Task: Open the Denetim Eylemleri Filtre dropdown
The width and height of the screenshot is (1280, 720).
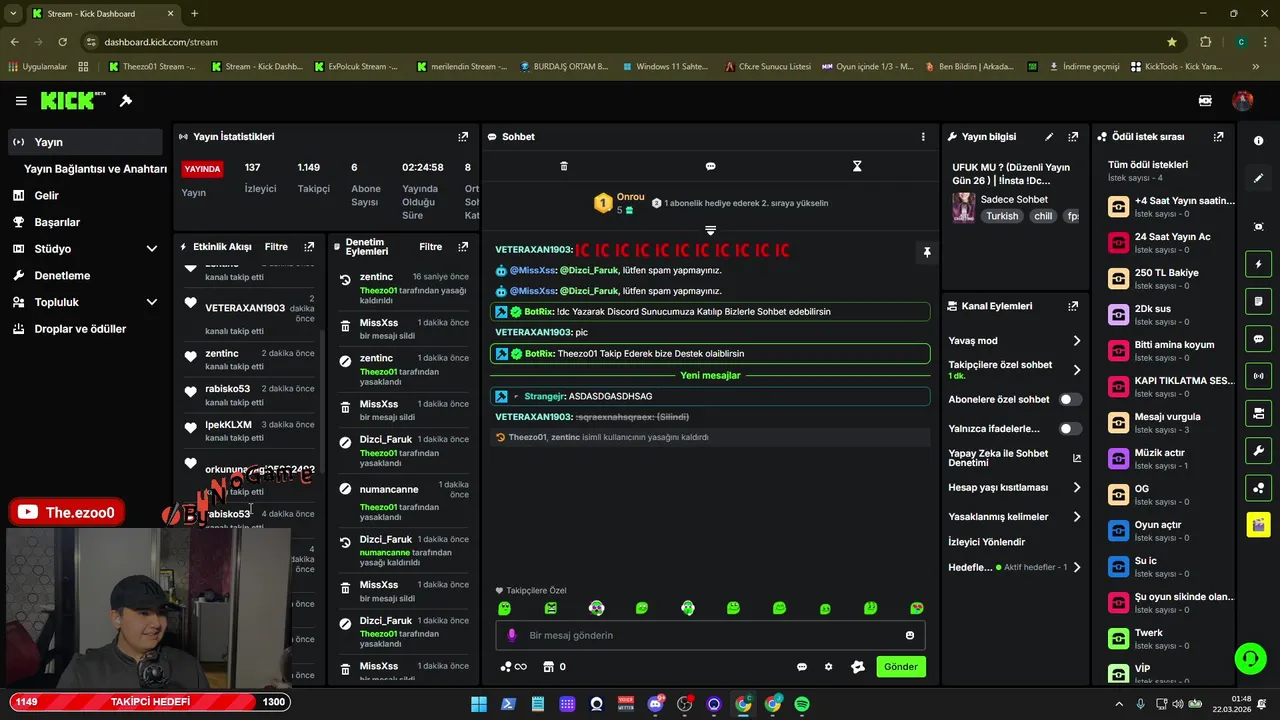Action: tap(431, 247)
